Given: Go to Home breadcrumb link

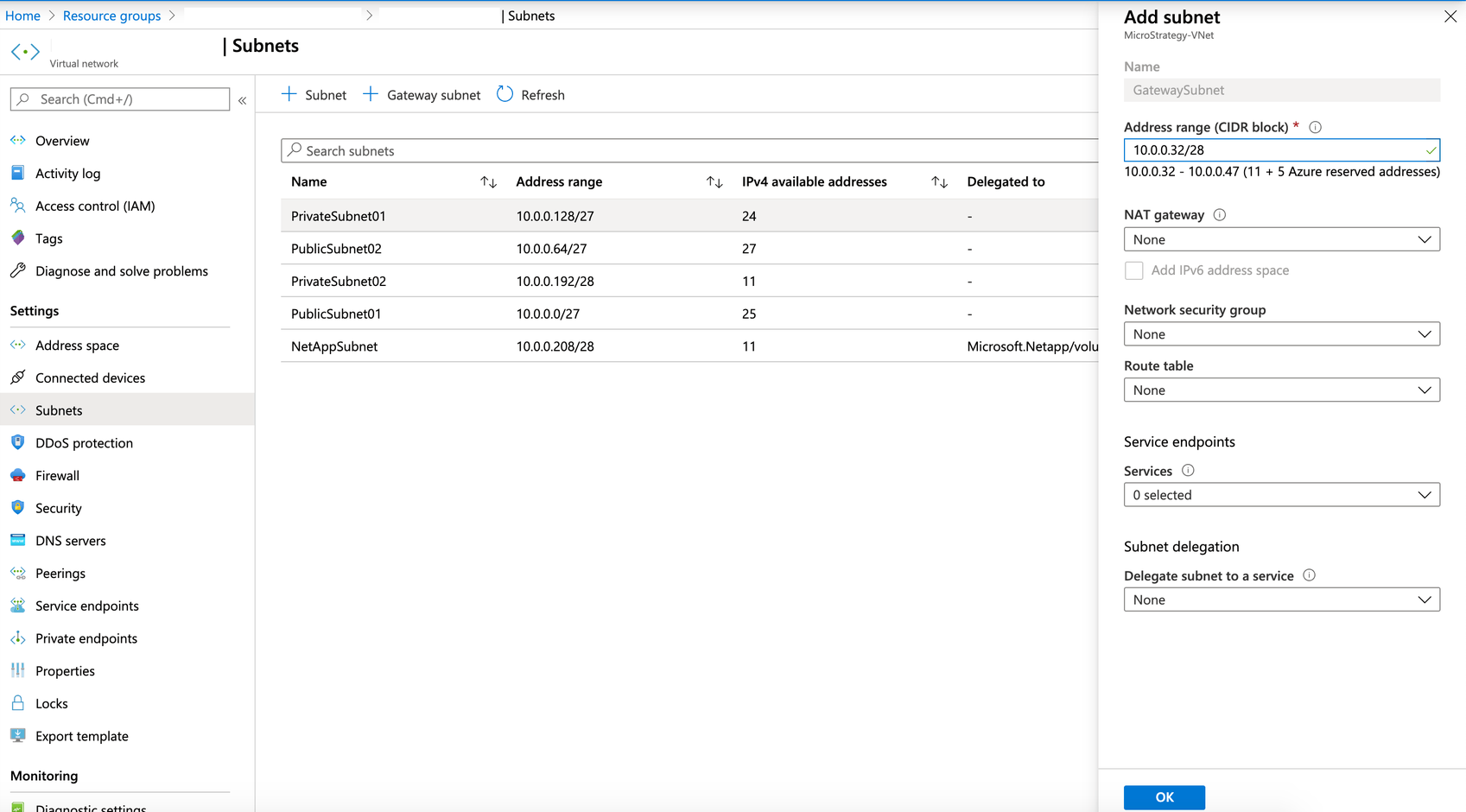Looking at the screenshot, I should (x=22, y=16).
